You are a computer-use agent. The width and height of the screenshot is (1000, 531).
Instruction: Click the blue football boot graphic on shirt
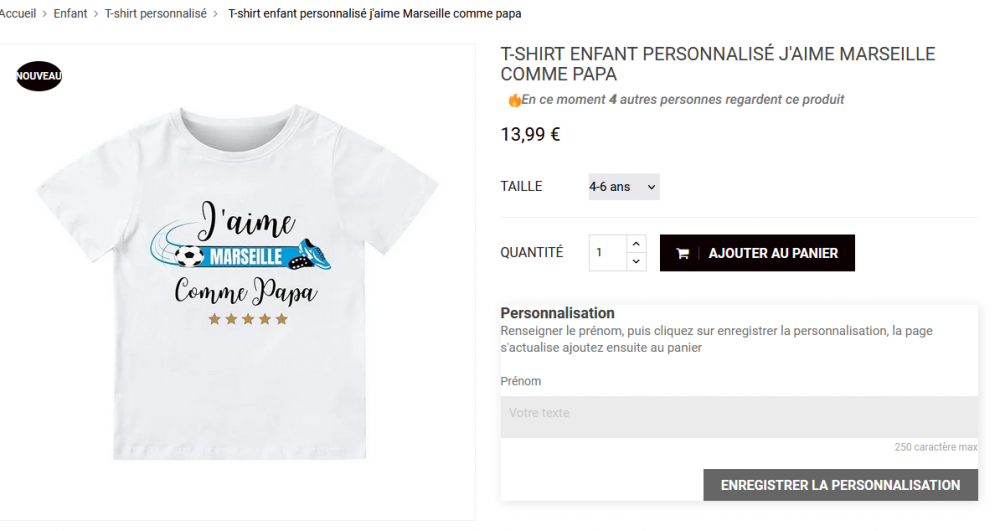[310, 255]
